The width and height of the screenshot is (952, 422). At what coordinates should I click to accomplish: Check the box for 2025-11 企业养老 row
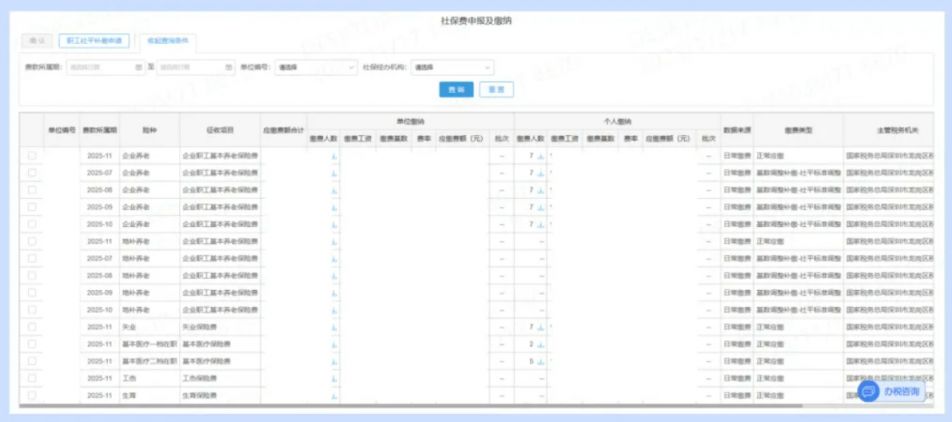pos(32,156)
